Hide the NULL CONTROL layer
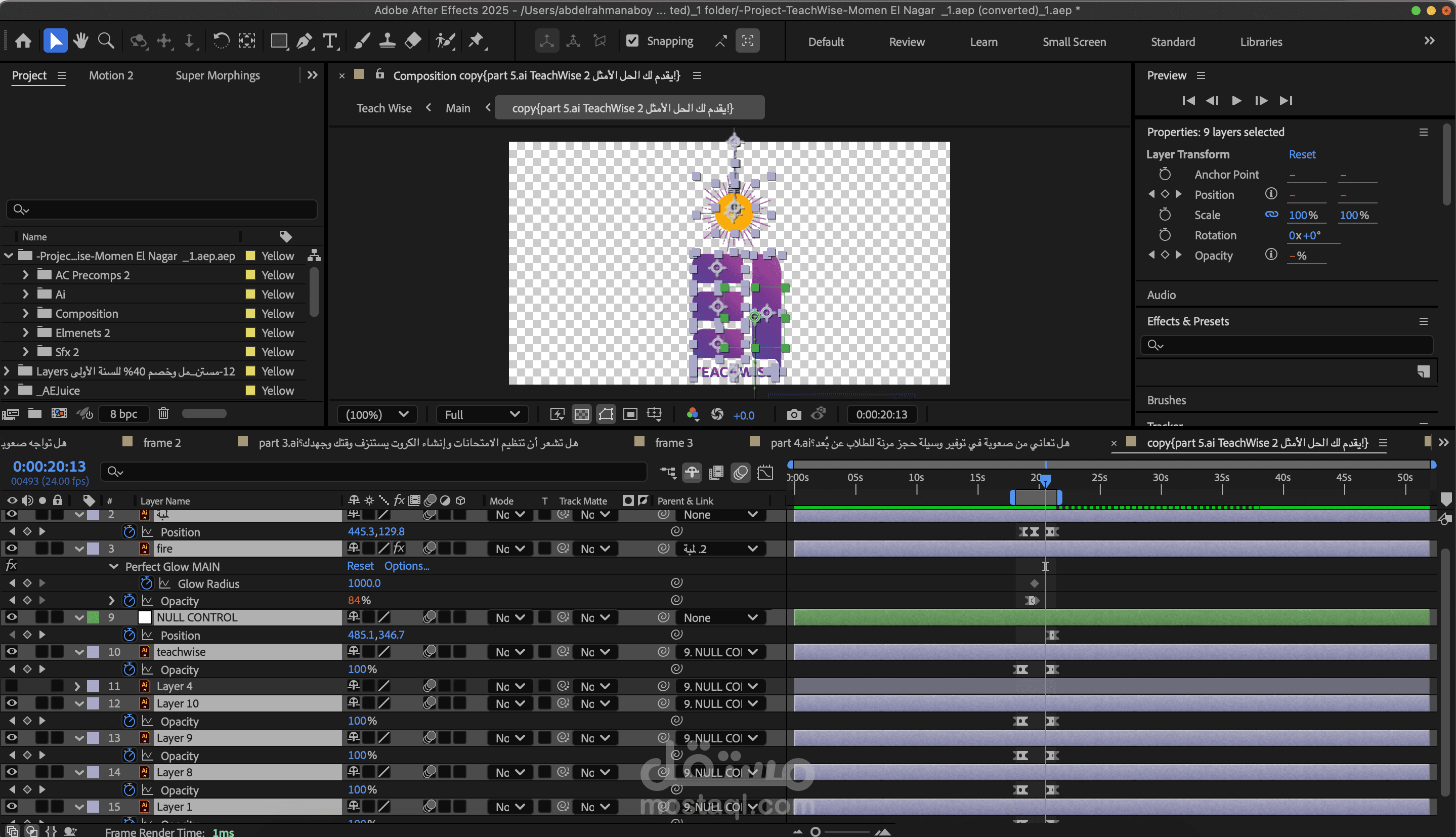 point(12,617)
